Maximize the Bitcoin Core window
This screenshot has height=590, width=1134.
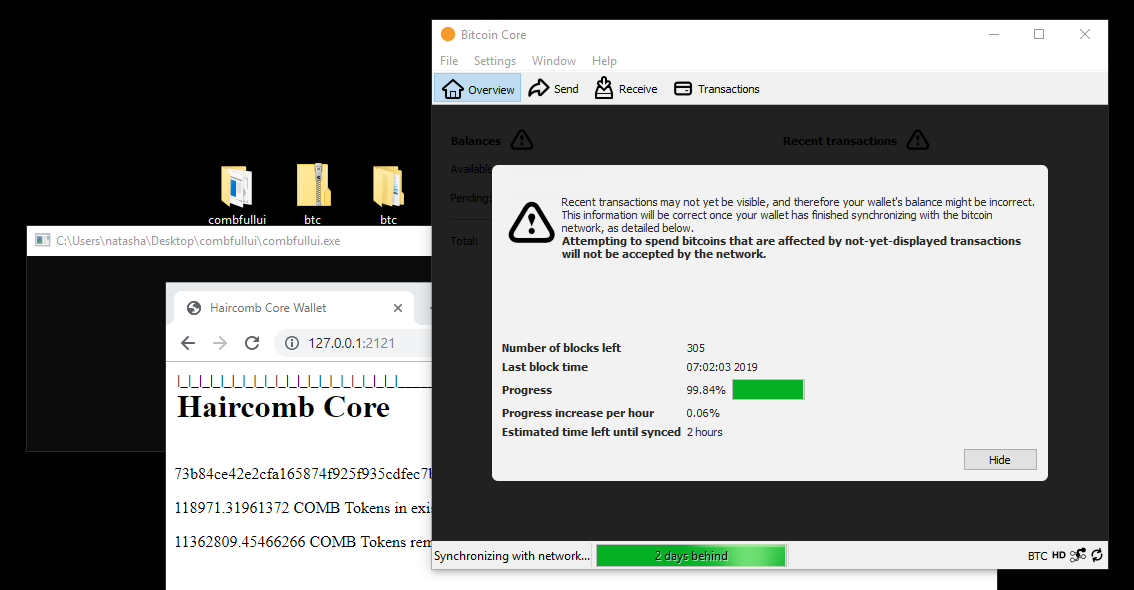point(1039,34)
